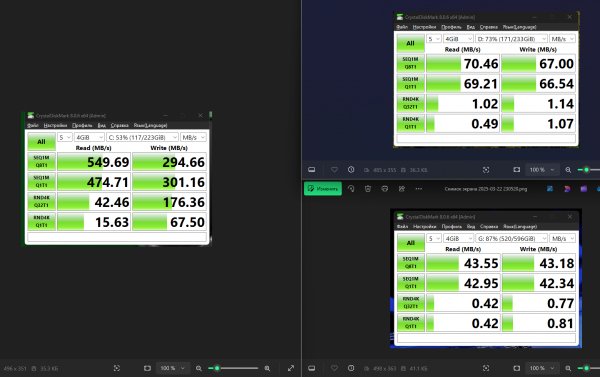Open the 4GiB size dropdown in C: benchmark
Viewport: 600px width, 377px height.
[x=89, y=137]
